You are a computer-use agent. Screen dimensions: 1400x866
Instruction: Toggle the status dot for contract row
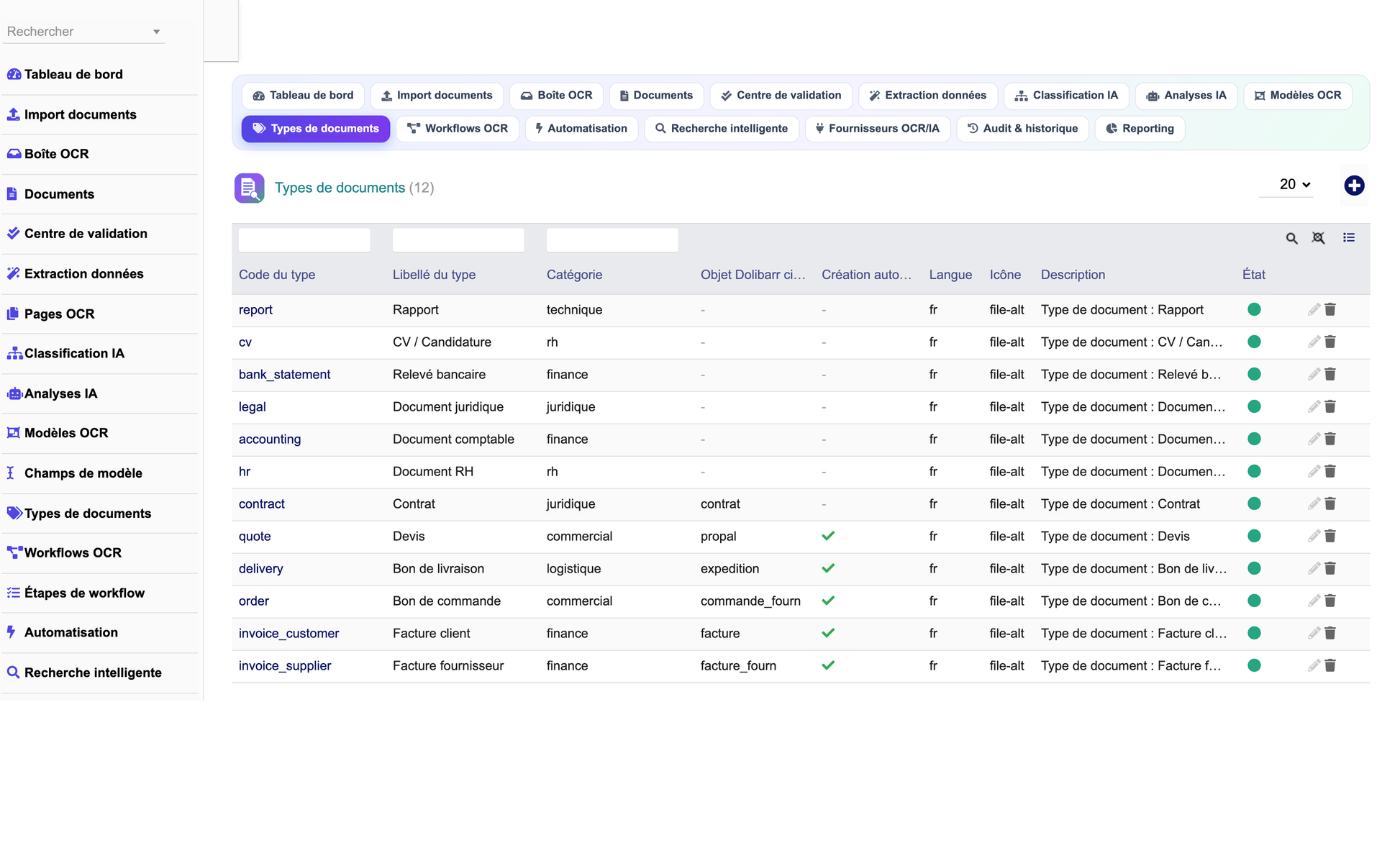[1254, 503]
